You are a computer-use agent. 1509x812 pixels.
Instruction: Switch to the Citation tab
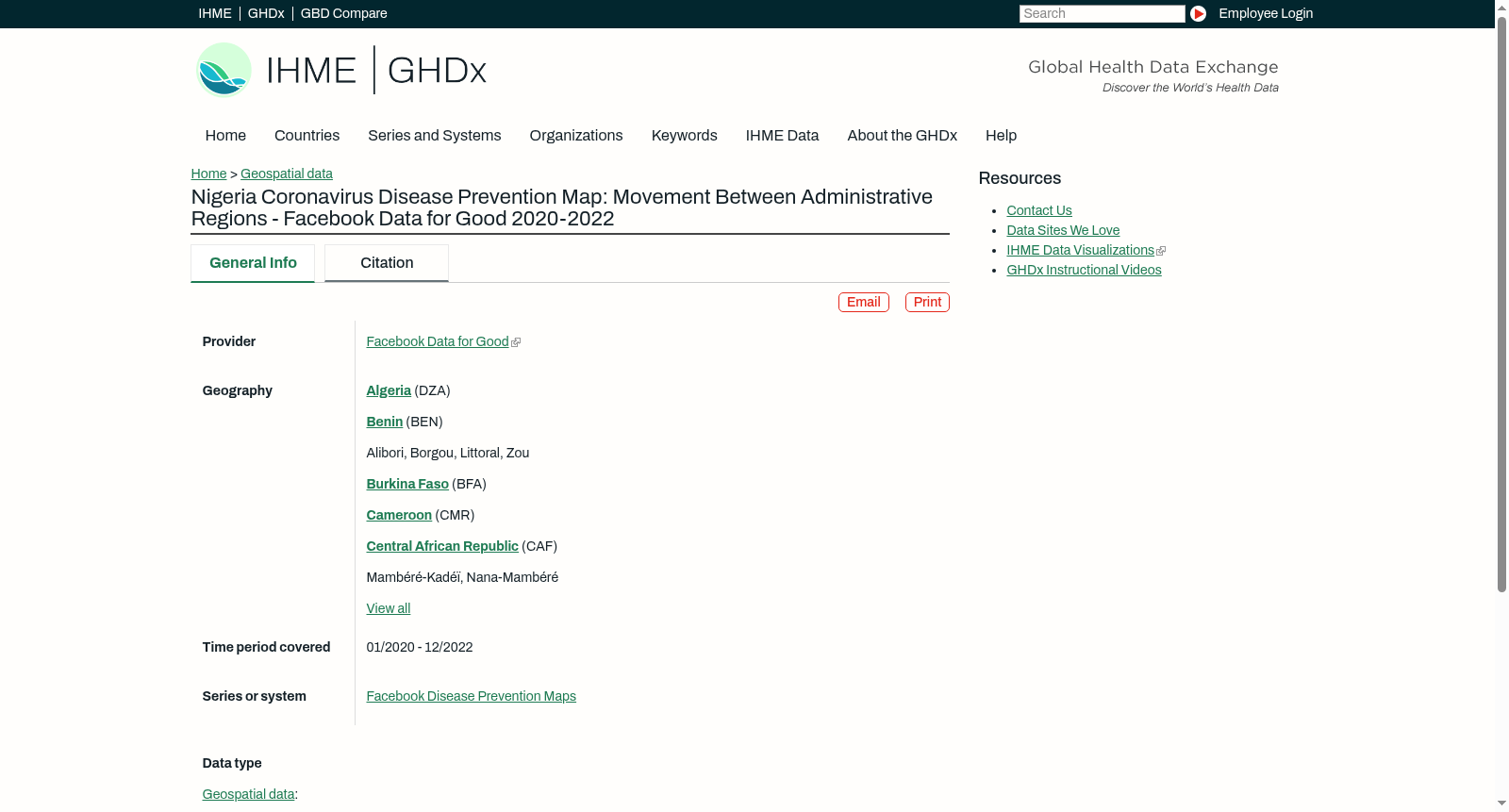point(387,263)
